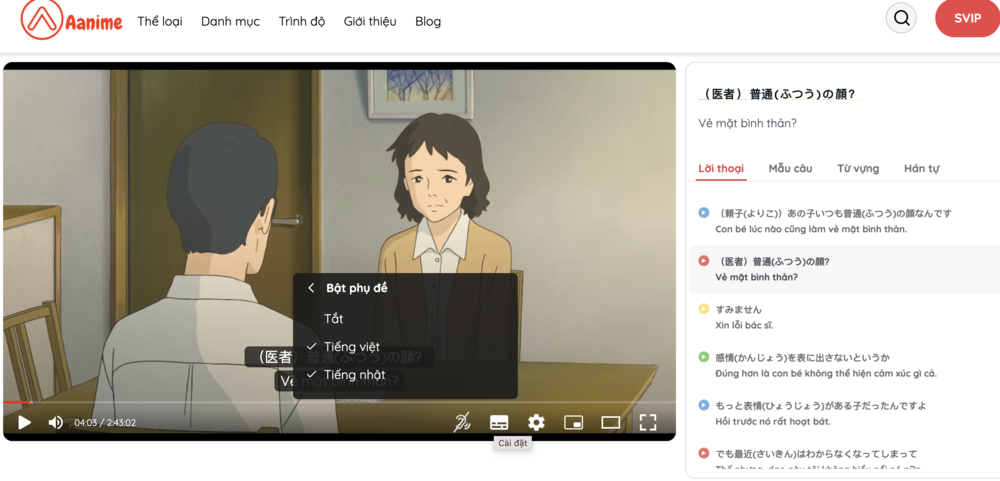Open the Danh mục menu
The height and width of the screenshot is (481, 1000).
(230, 22)
